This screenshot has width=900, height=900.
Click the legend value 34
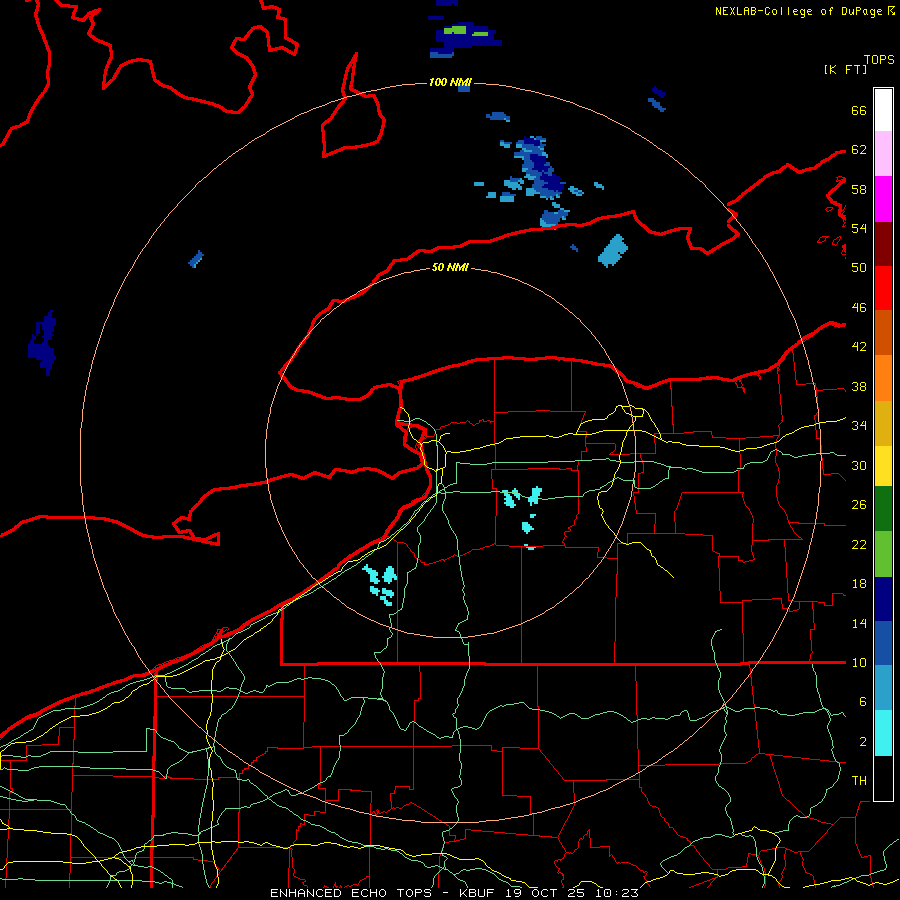coord(859,426)
